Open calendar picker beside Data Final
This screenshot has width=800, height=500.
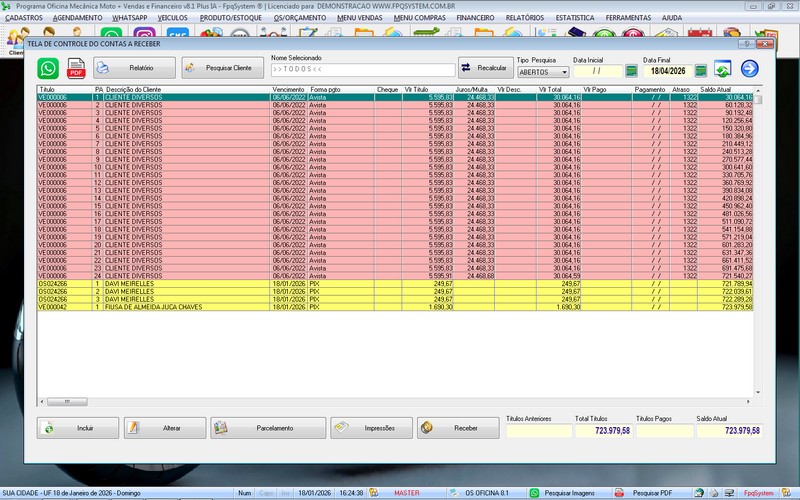click(701, 71)
